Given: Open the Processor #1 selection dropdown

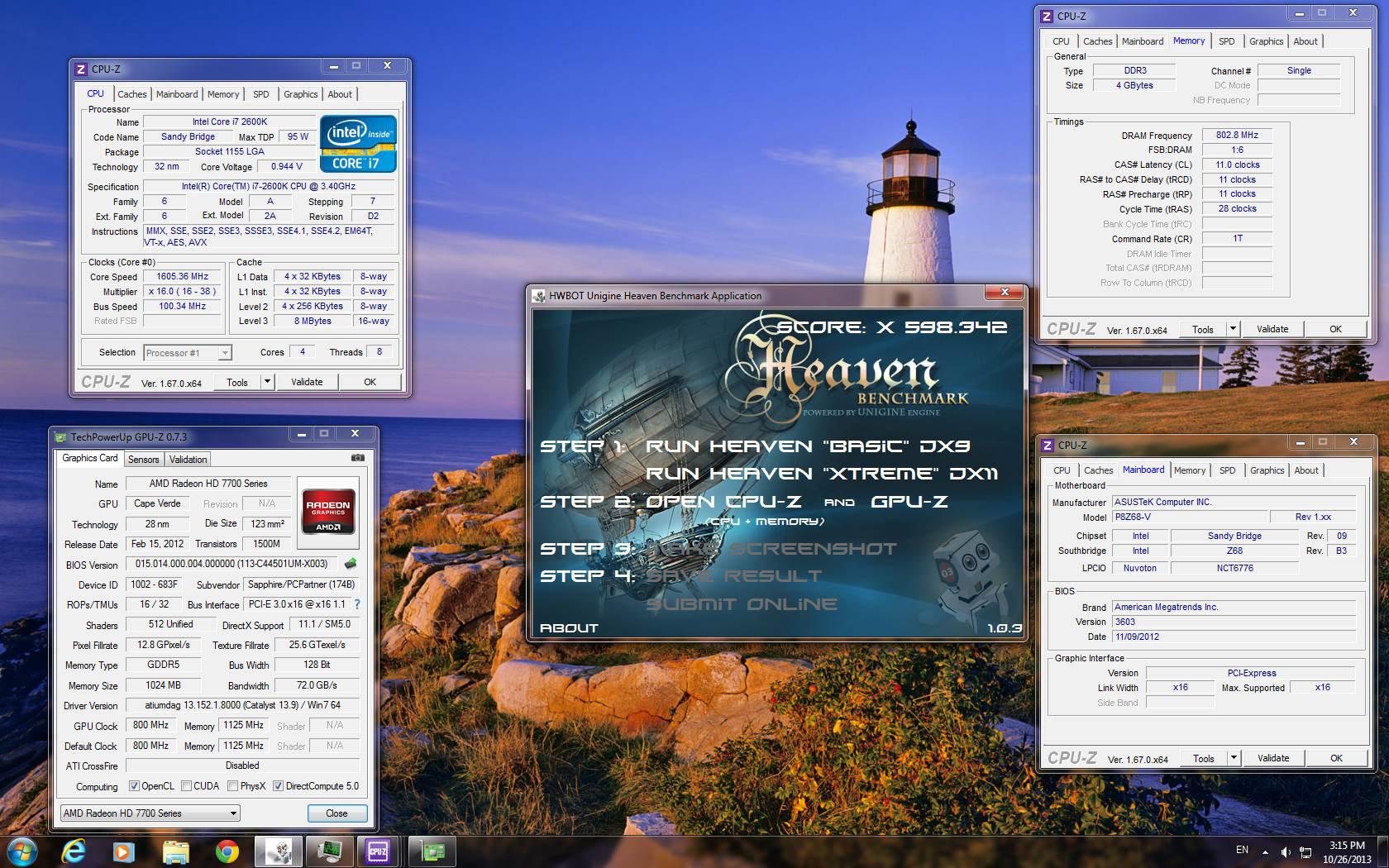Looking at the screenshot, I should 188,353.
